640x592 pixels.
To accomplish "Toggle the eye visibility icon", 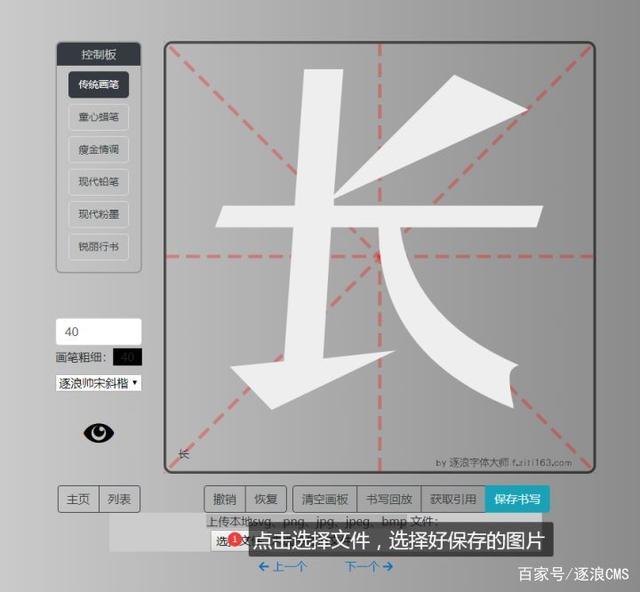I will coord(99,432).
